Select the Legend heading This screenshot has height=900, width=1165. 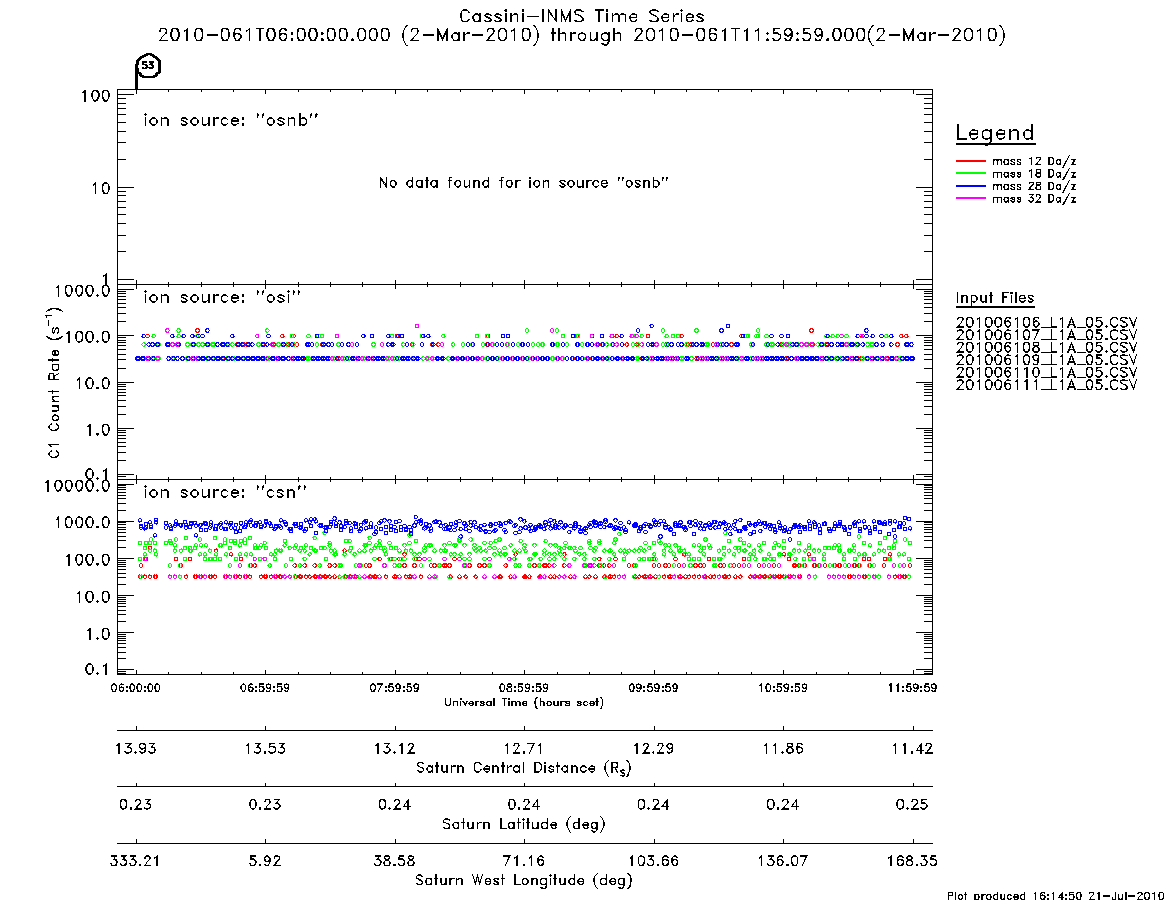(995, 133)
